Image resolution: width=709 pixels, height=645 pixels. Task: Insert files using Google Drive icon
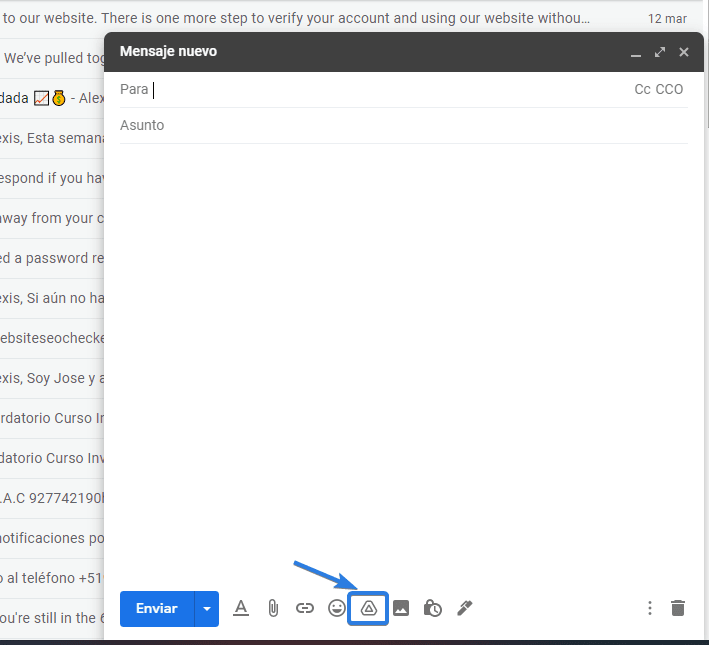click(x=368, y=608)
